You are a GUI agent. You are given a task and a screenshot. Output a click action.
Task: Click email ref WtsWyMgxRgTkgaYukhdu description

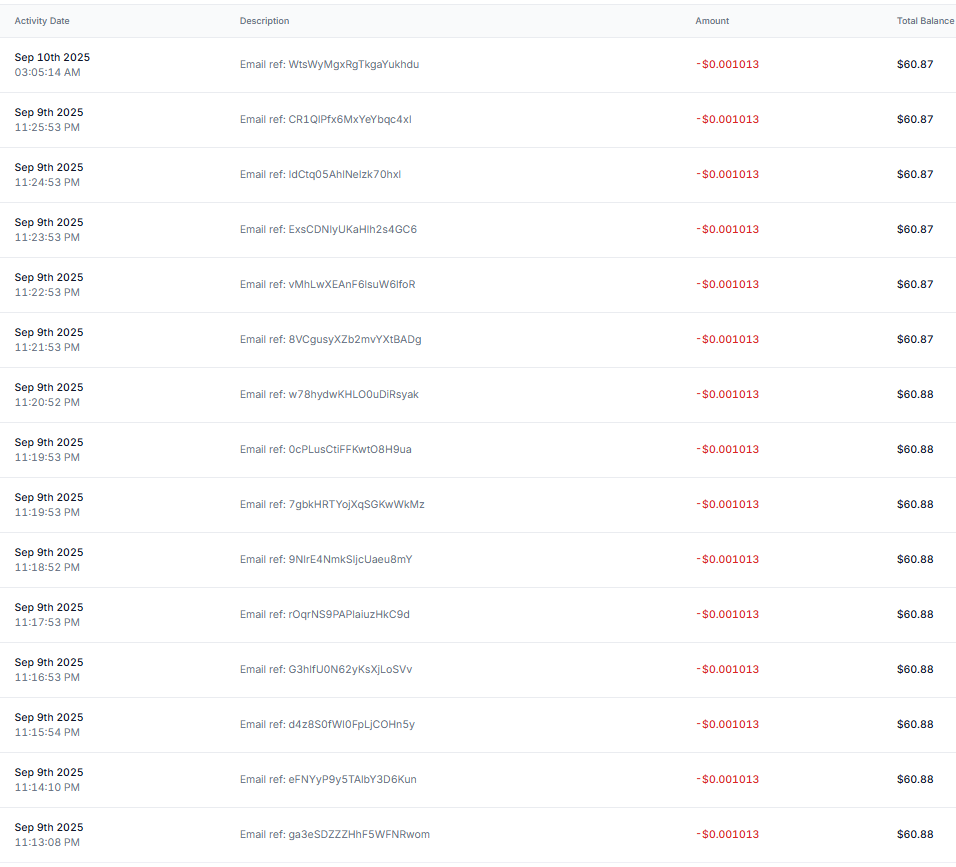click(x=329, y=65)
